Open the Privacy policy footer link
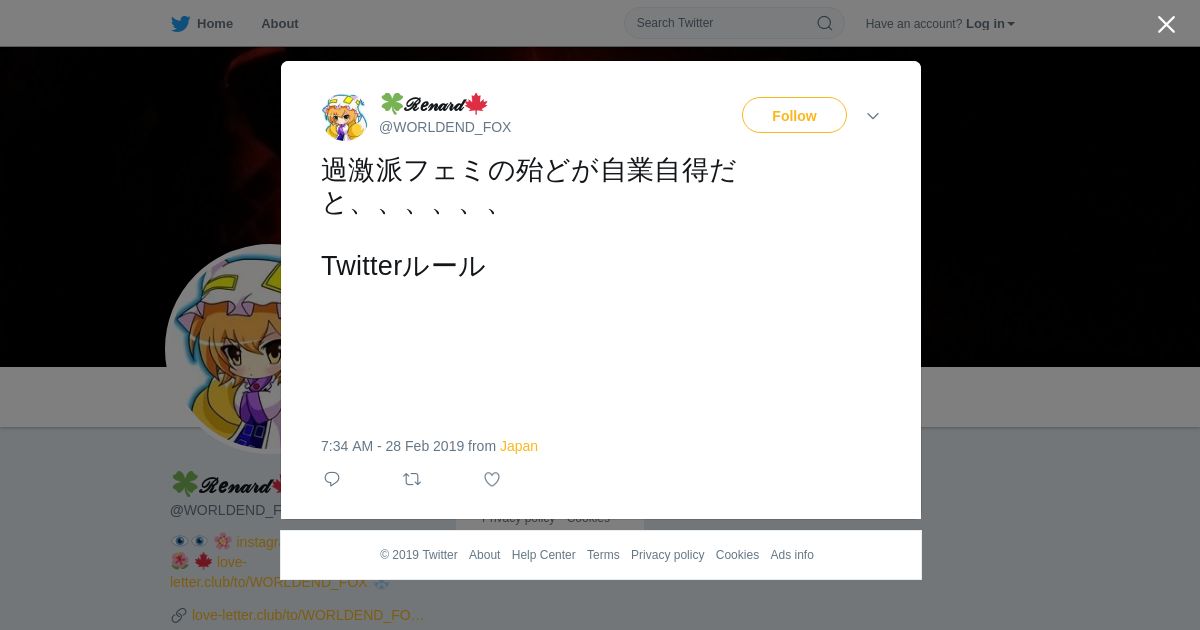Screen dimensions: 1200x630 click(667, 555)
